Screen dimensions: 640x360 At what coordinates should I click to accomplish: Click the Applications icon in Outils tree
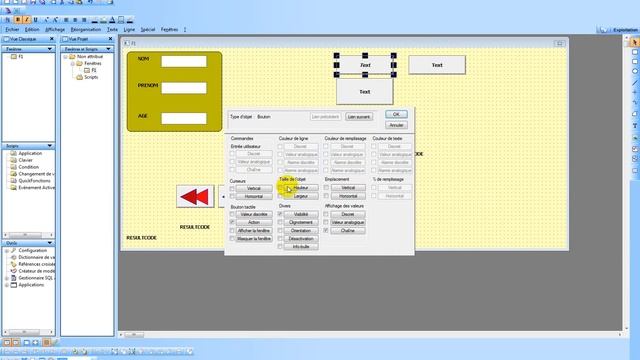(x=13, y=285)
